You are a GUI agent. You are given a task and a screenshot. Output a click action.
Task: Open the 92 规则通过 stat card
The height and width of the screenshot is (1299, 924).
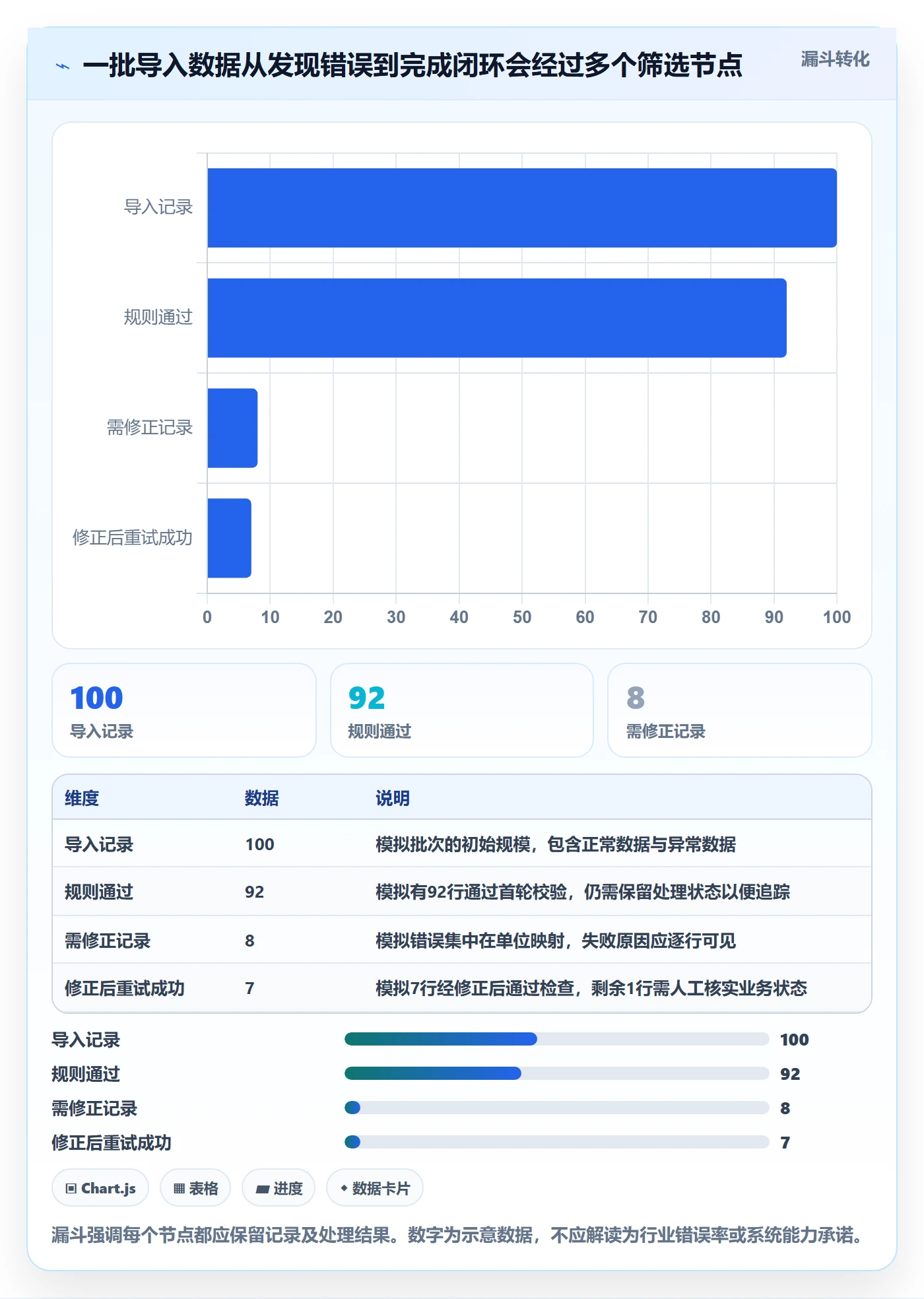(x=462, y=710)
